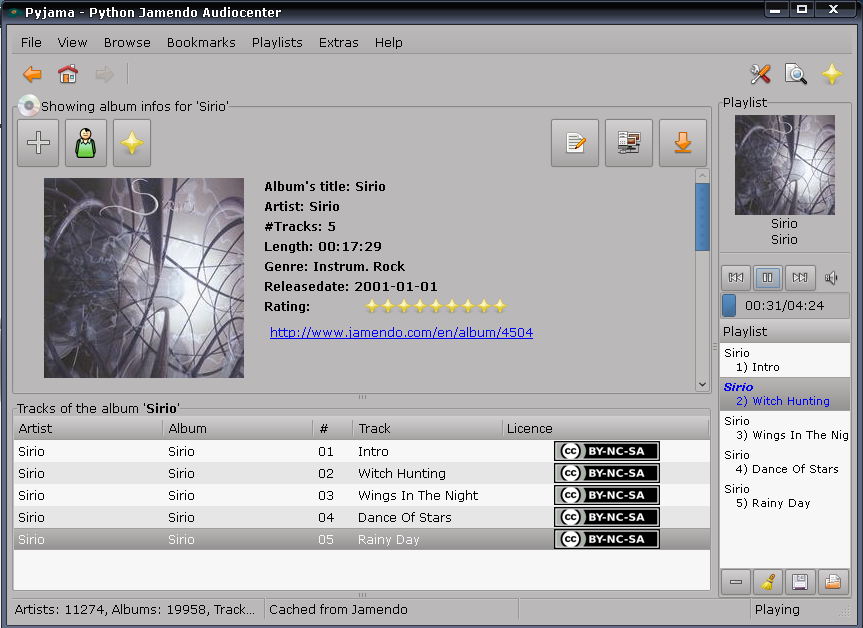Click the 'Releasedate: 2001-01-01' text
Image resolution: width=863 pixels, height=628 pixels.
[351, 286]
